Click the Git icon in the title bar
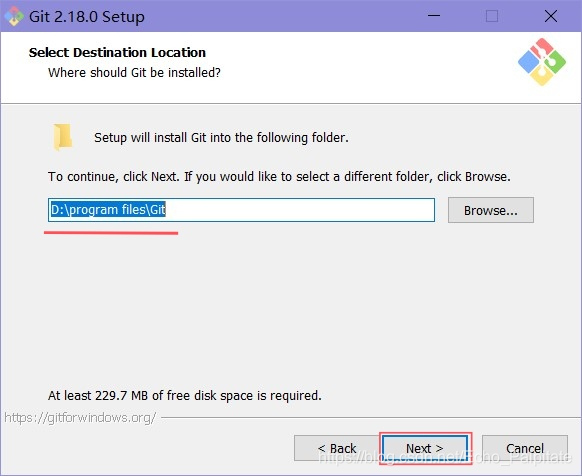Screen dimensions: 582x476 click(x=14, y=16)
